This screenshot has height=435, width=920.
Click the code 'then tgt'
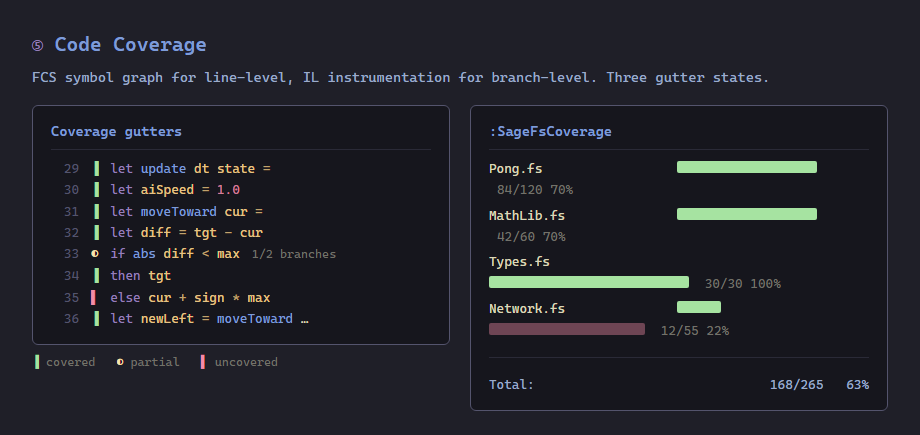pyautogui.click(x=141, y=276)
